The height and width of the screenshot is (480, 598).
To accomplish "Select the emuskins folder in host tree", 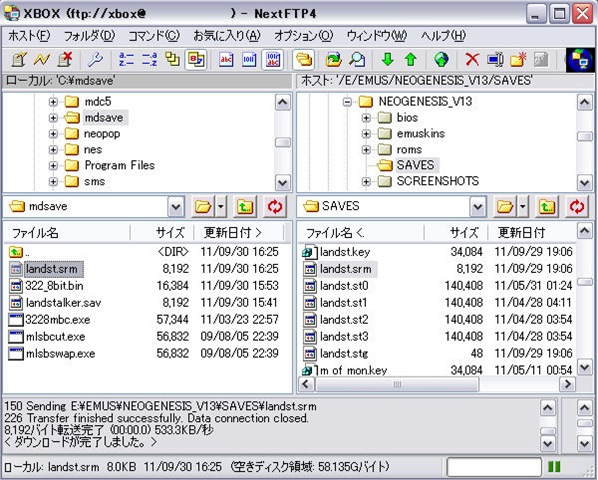I will click(421, 134).
